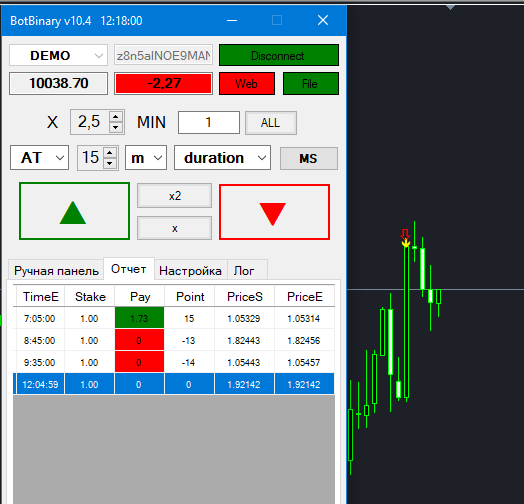Click the API token field z8n5aINOE9MAN

163,55
